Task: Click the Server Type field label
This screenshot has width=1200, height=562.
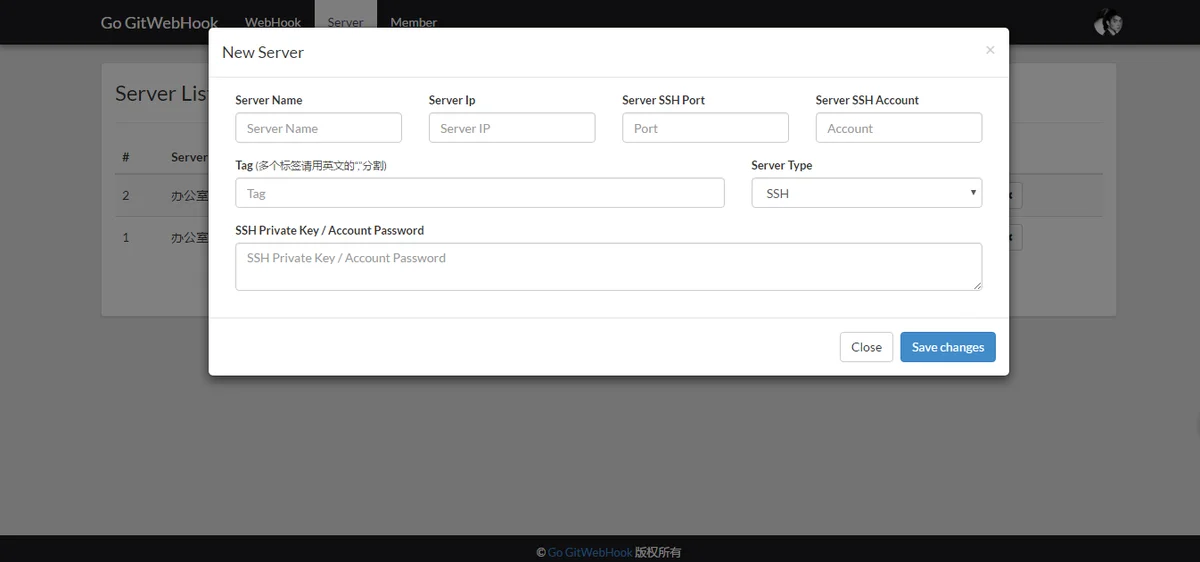Action: pos(781,165)
